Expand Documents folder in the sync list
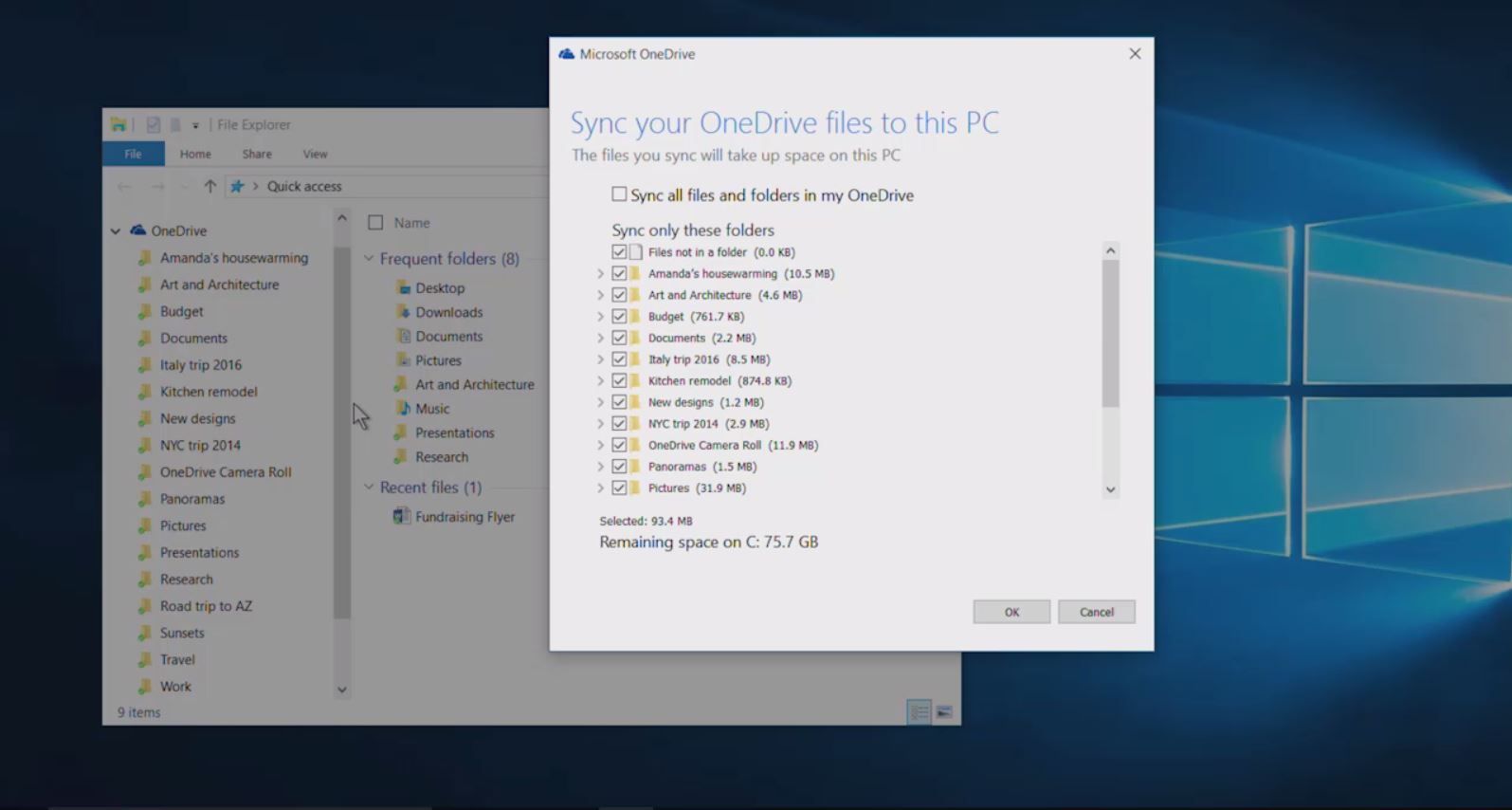The height and width of the screenshot is (810, 1512). [600, 338]
